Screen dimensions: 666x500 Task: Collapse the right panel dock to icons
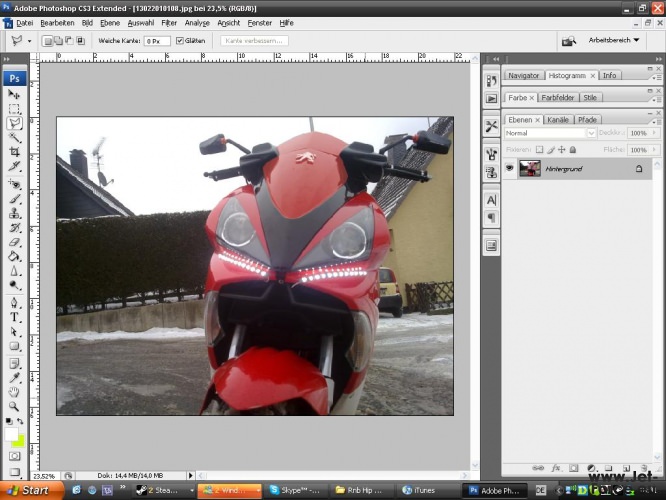pos(658,59)
